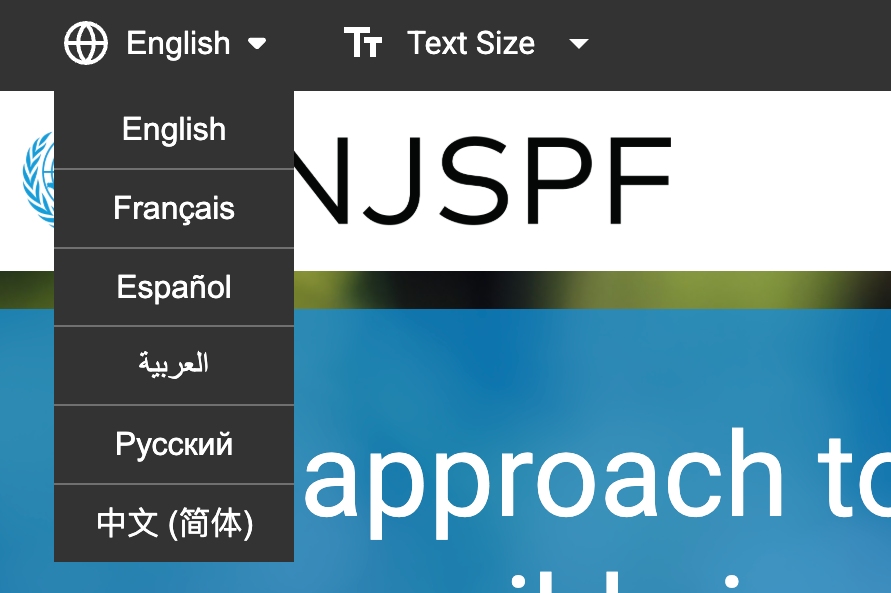Select 中文 (简体) language option
The width and height of the screenshot is (891, 593).
[x=174, y=523]
